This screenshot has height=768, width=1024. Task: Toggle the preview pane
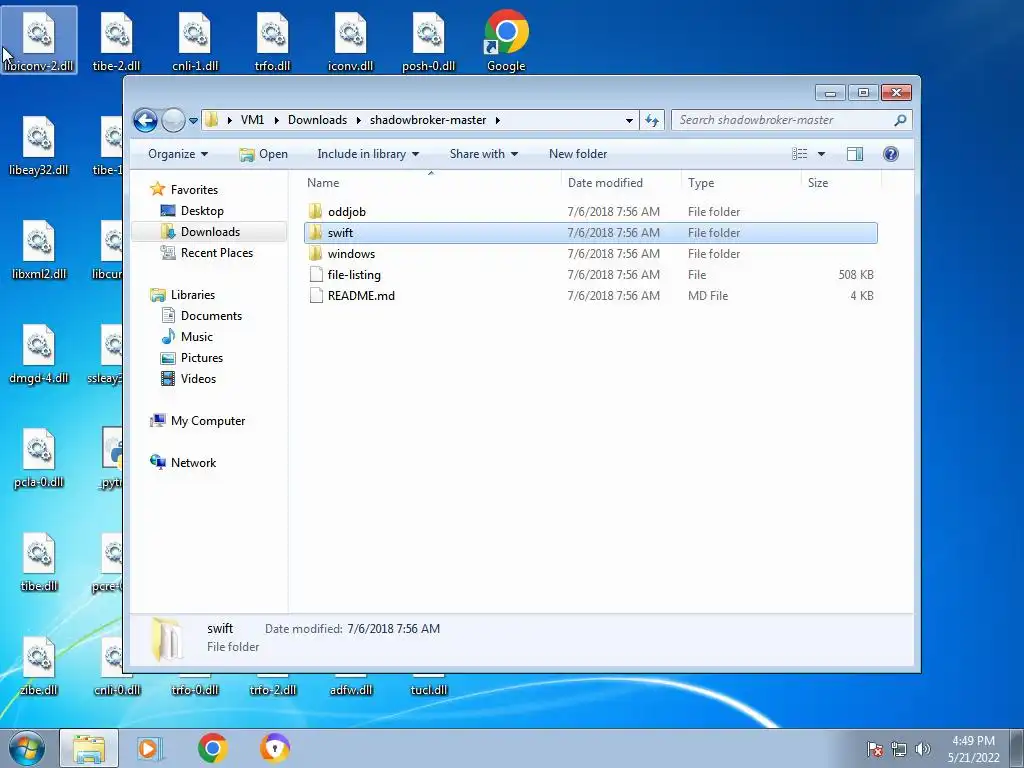[855, 154]
